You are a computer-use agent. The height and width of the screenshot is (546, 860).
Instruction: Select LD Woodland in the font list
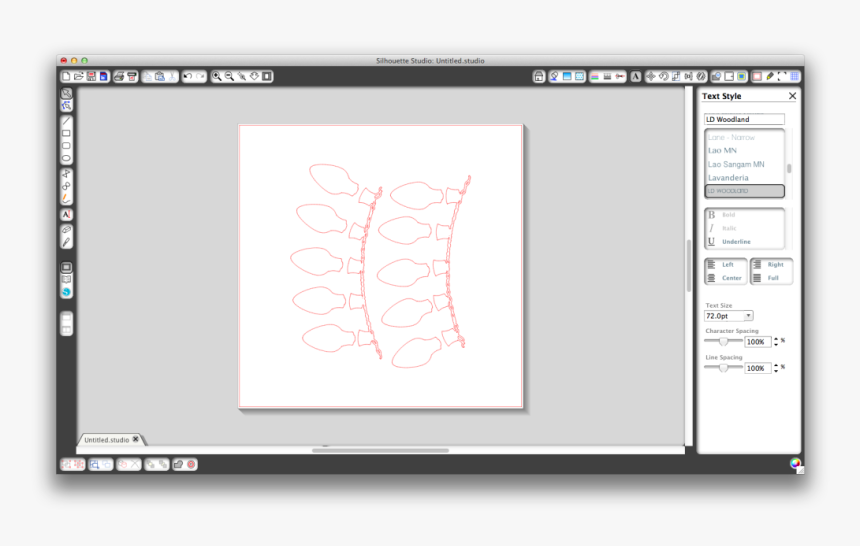click(x=744, y=191)
